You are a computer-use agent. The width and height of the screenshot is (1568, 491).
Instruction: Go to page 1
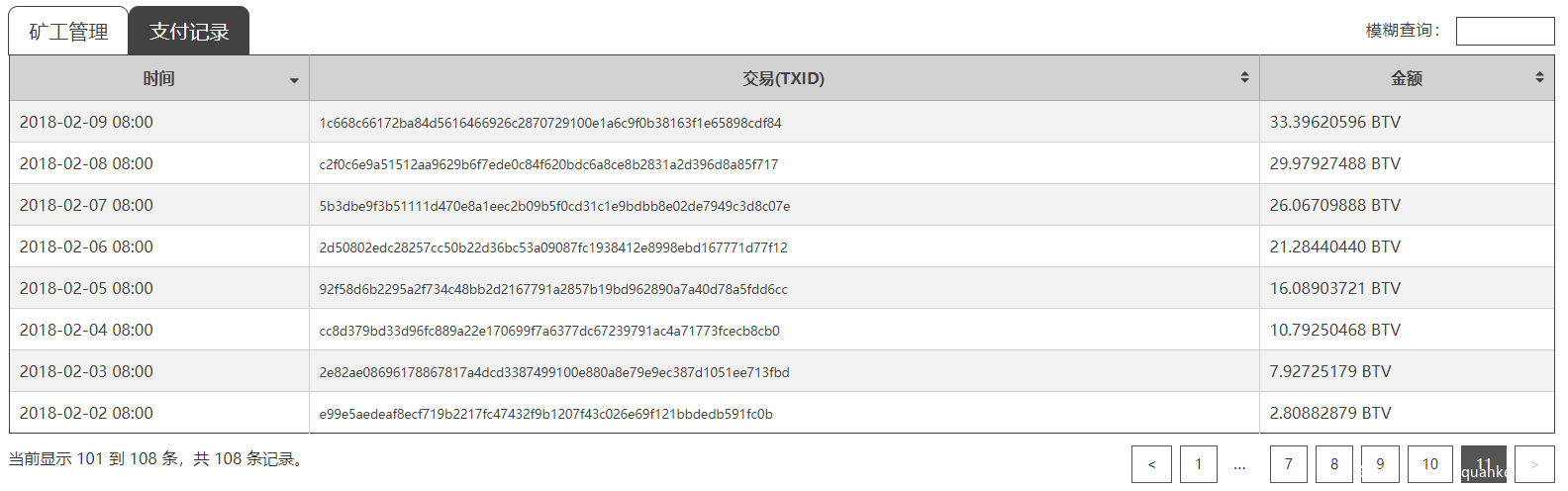tap(1198, 464)
